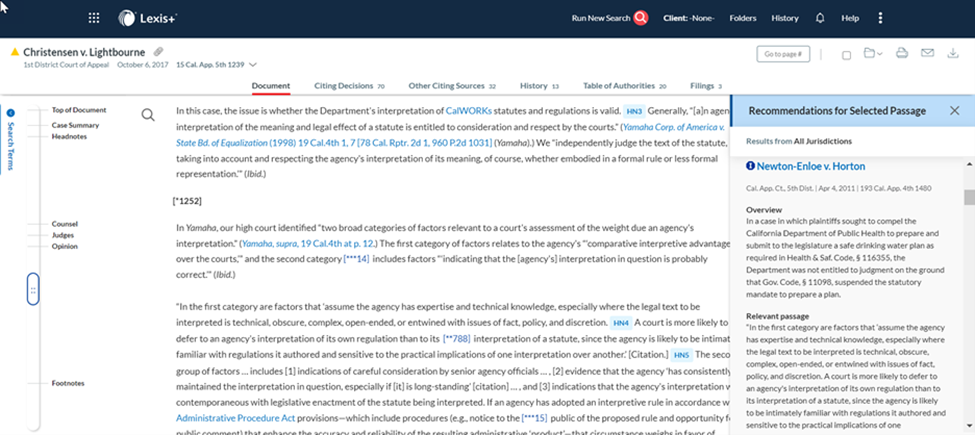Download the document
The width and height of the screenshot is (975, 435).
[x=953, y=53]
